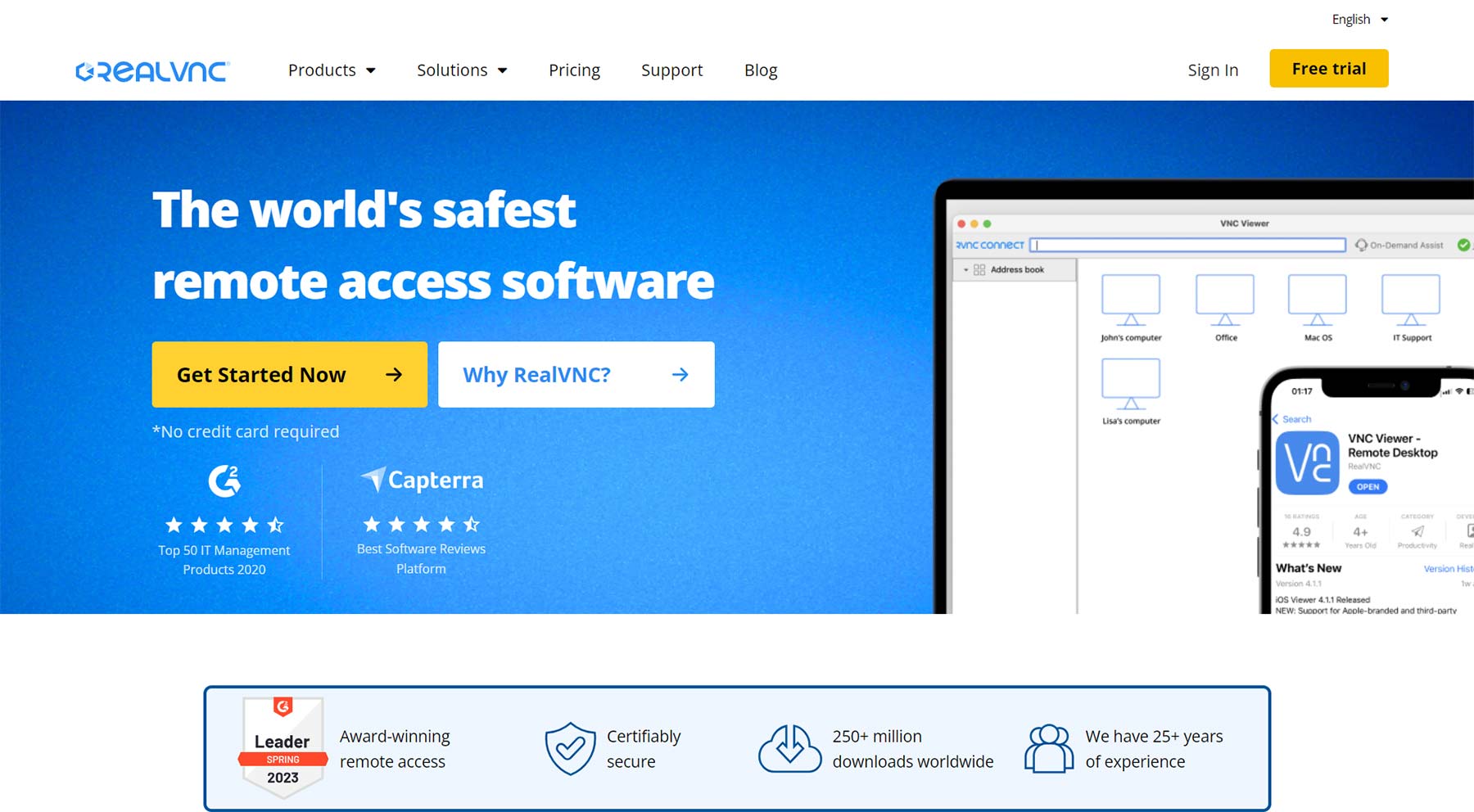
Task: Click the Capterra logo
Action: point(422,480)
